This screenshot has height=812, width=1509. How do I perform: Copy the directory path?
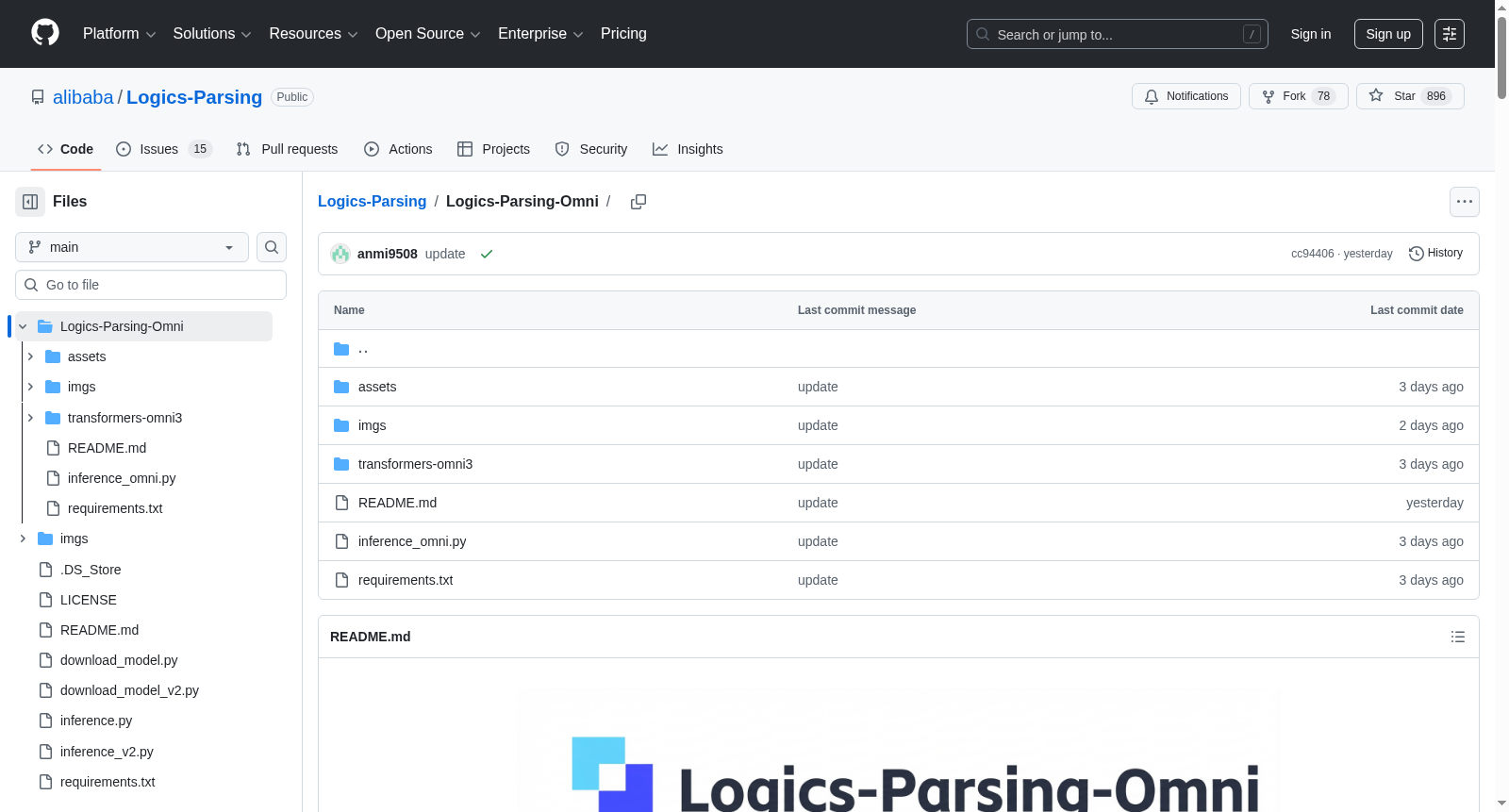[x=638, y=202]
